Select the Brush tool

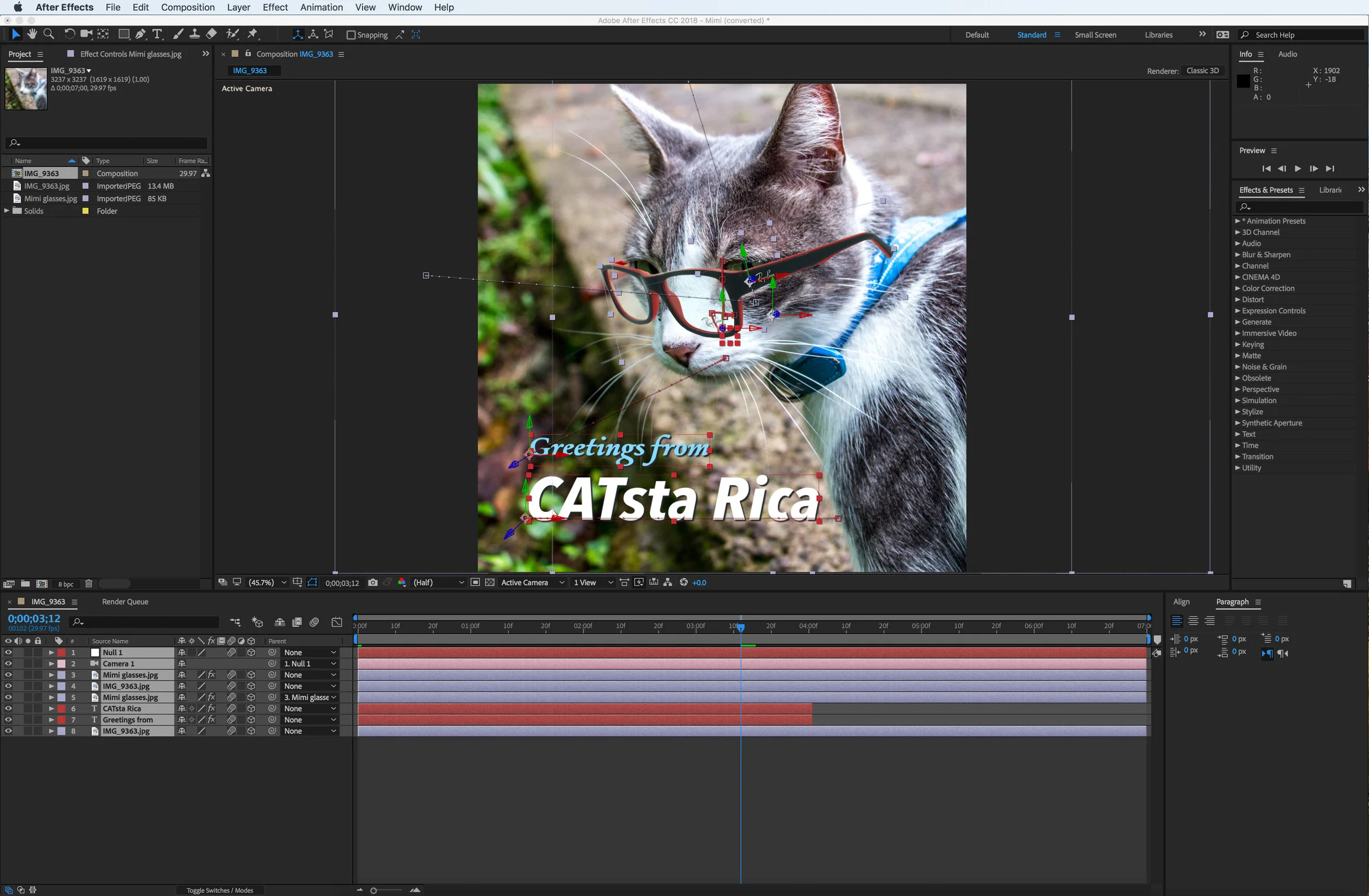tap(179, 34)
